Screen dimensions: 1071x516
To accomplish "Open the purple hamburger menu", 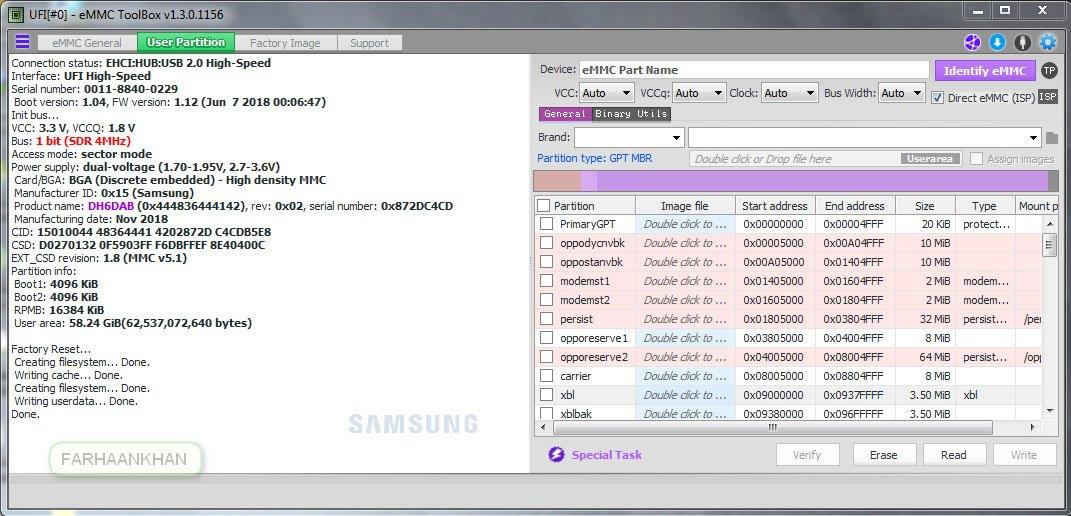I will (x=22, y=42).
